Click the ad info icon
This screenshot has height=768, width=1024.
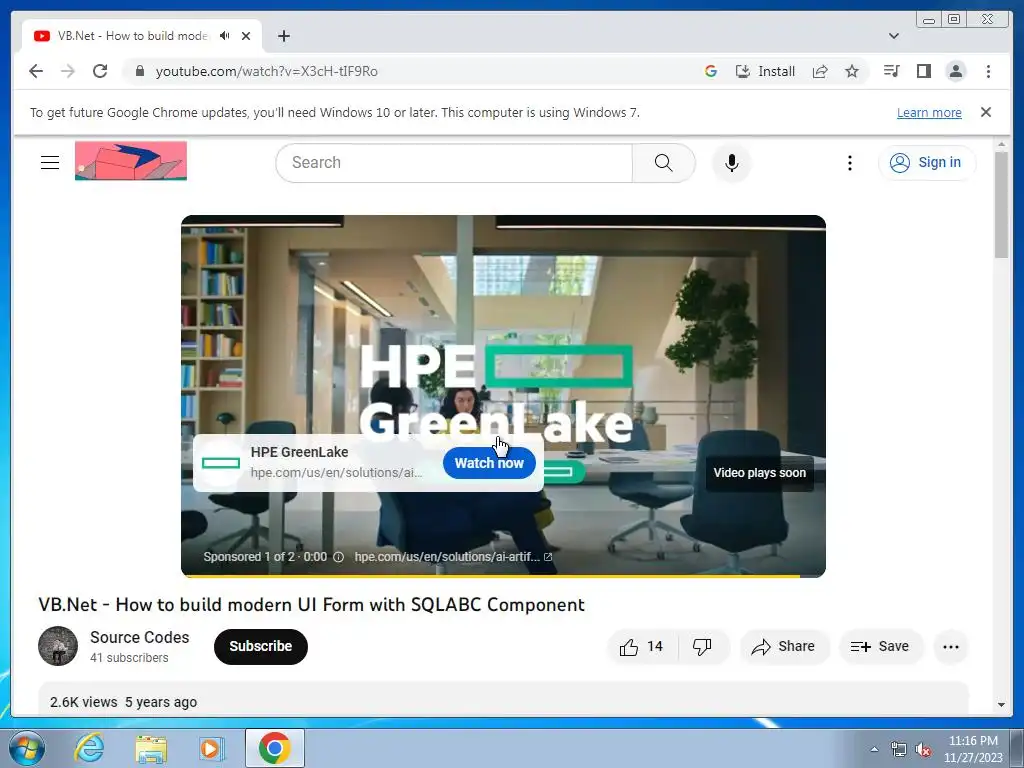click(338, 557)
